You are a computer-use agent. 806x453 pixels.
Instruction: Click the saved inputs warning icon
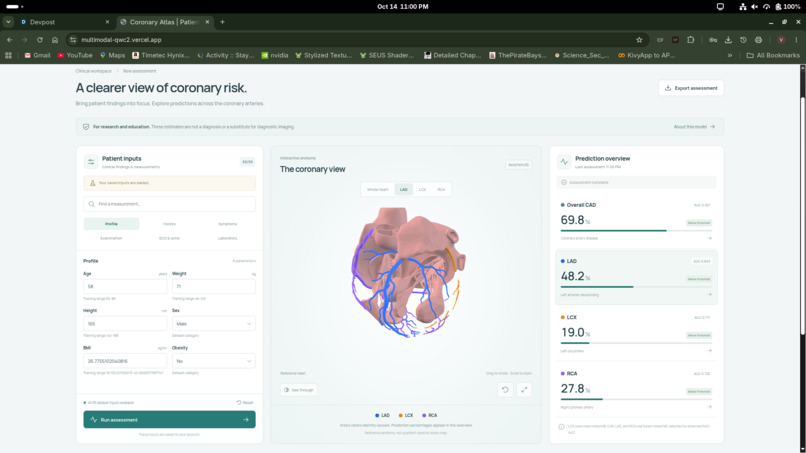93,183
